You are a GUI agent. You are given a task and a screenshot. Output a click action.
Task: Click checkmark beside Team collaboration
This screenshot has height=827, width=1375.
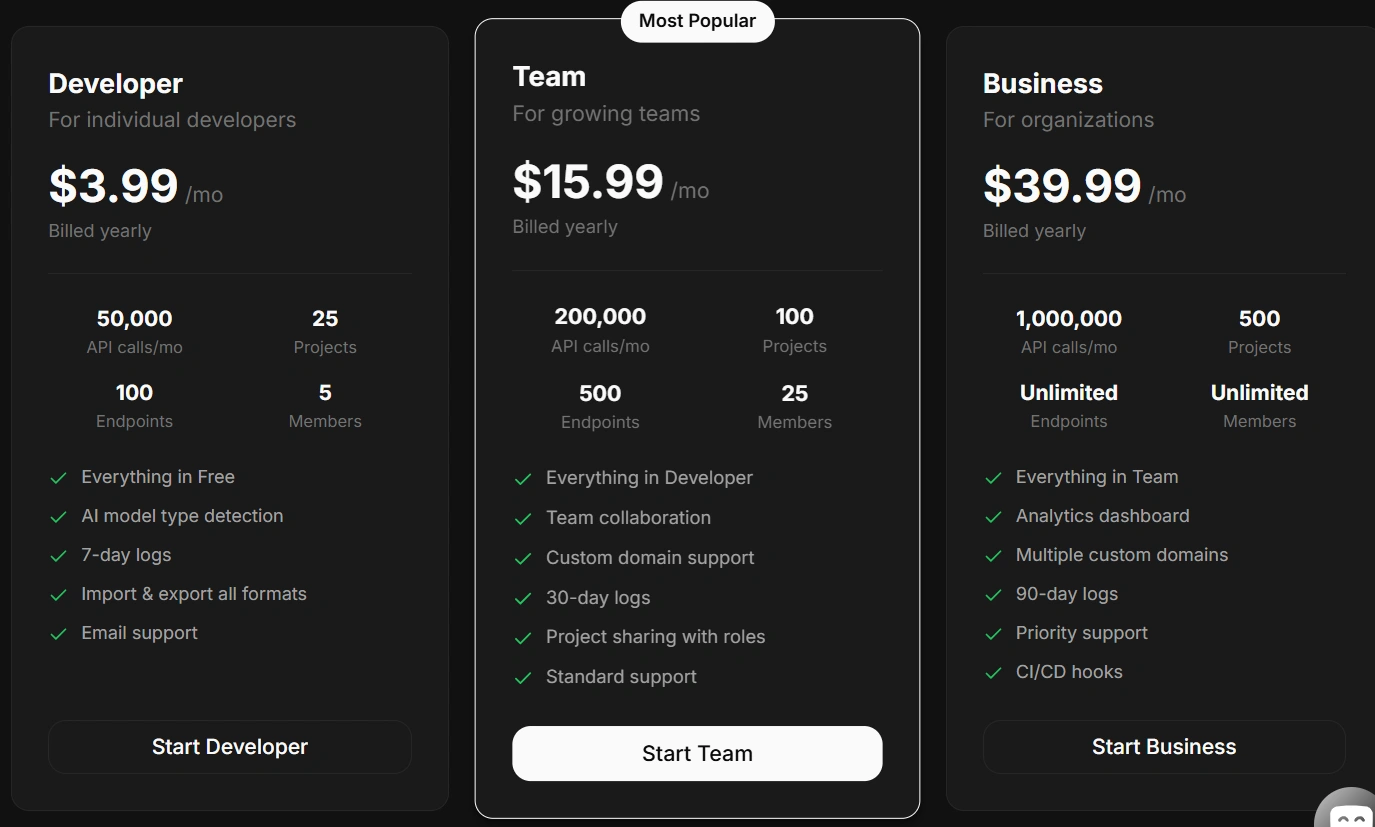point(523,519)
